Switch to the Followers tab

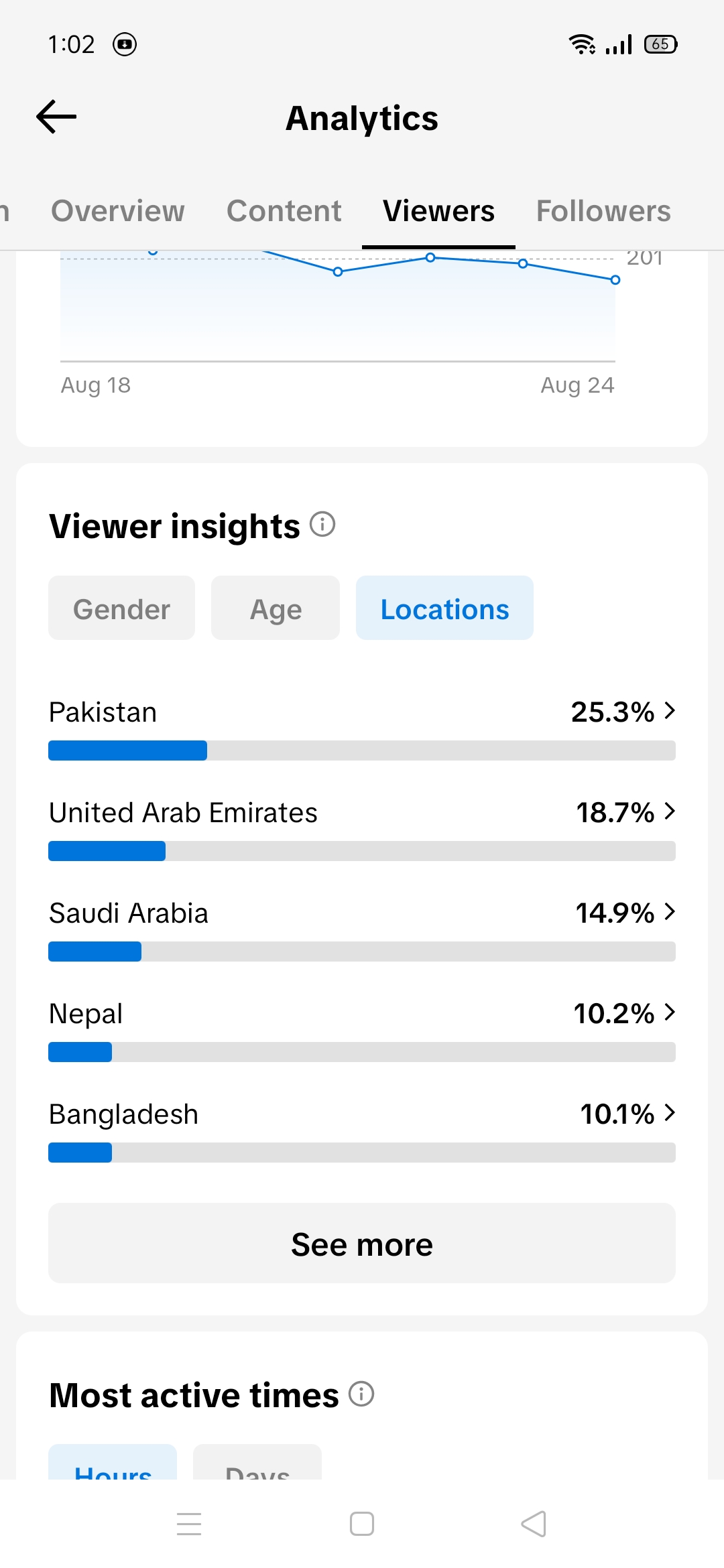coord(603,211)
